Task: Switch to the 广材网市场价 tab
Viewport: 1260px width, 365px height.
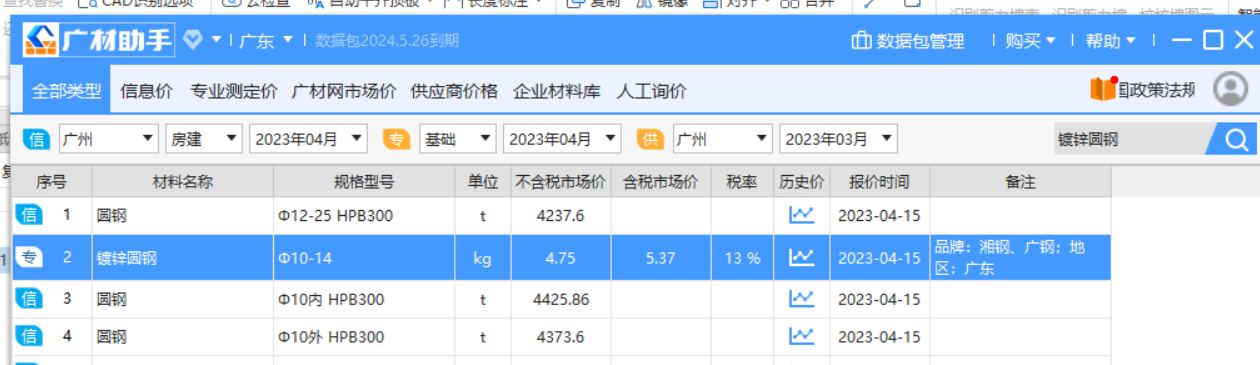Action: point(343,91)
